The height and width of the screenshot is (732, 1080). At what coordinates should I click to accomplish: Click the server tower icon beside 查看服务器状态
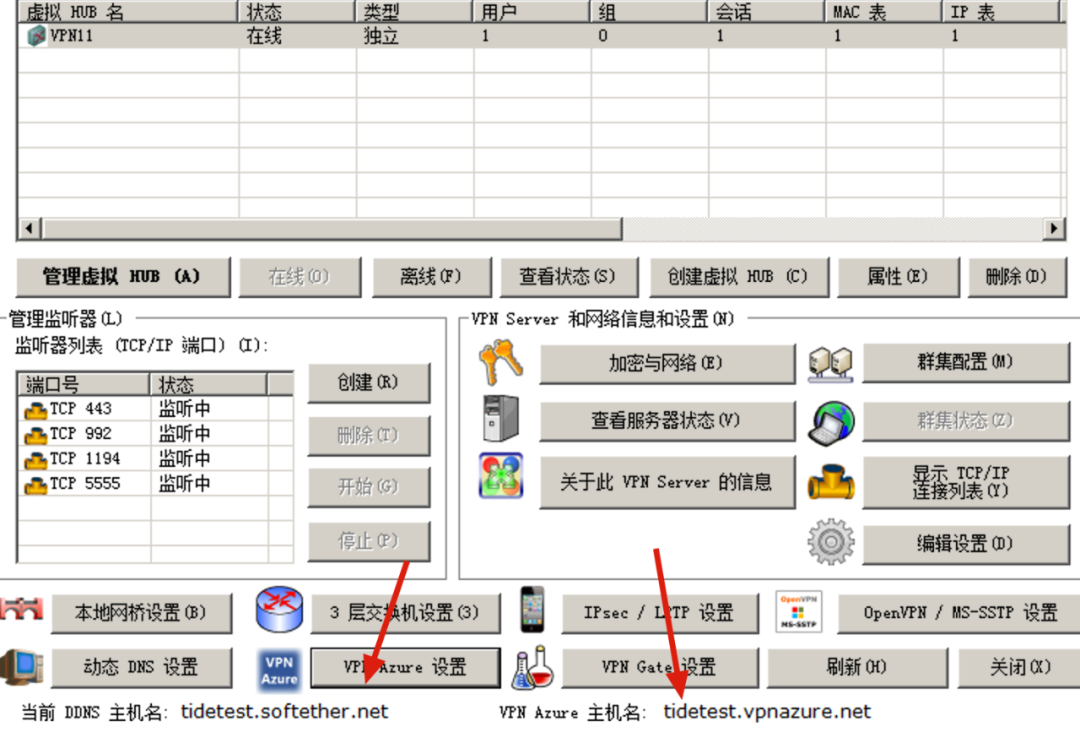[x=501, y=418]
